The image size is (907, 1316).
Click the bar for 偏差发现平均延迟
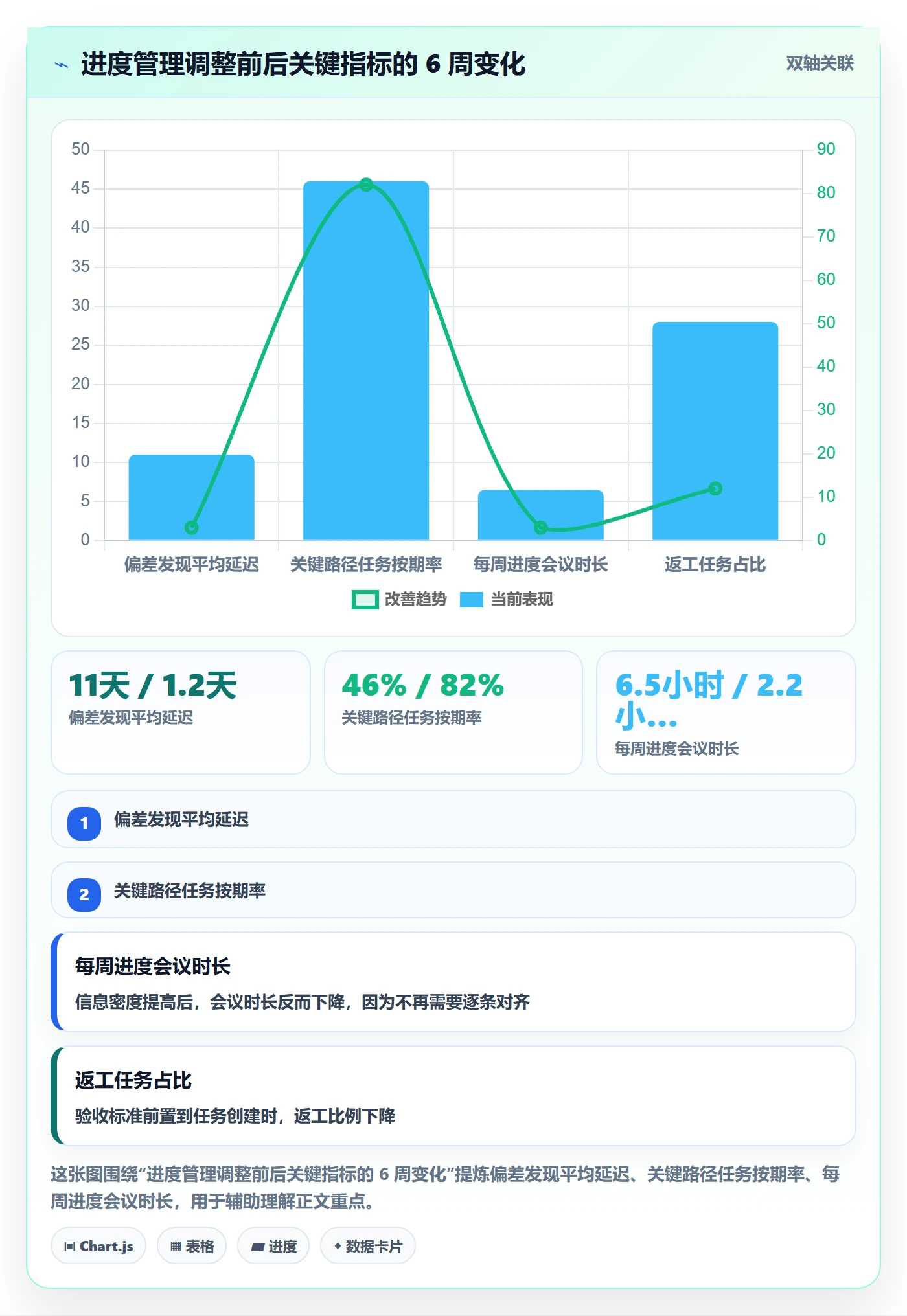191,497
